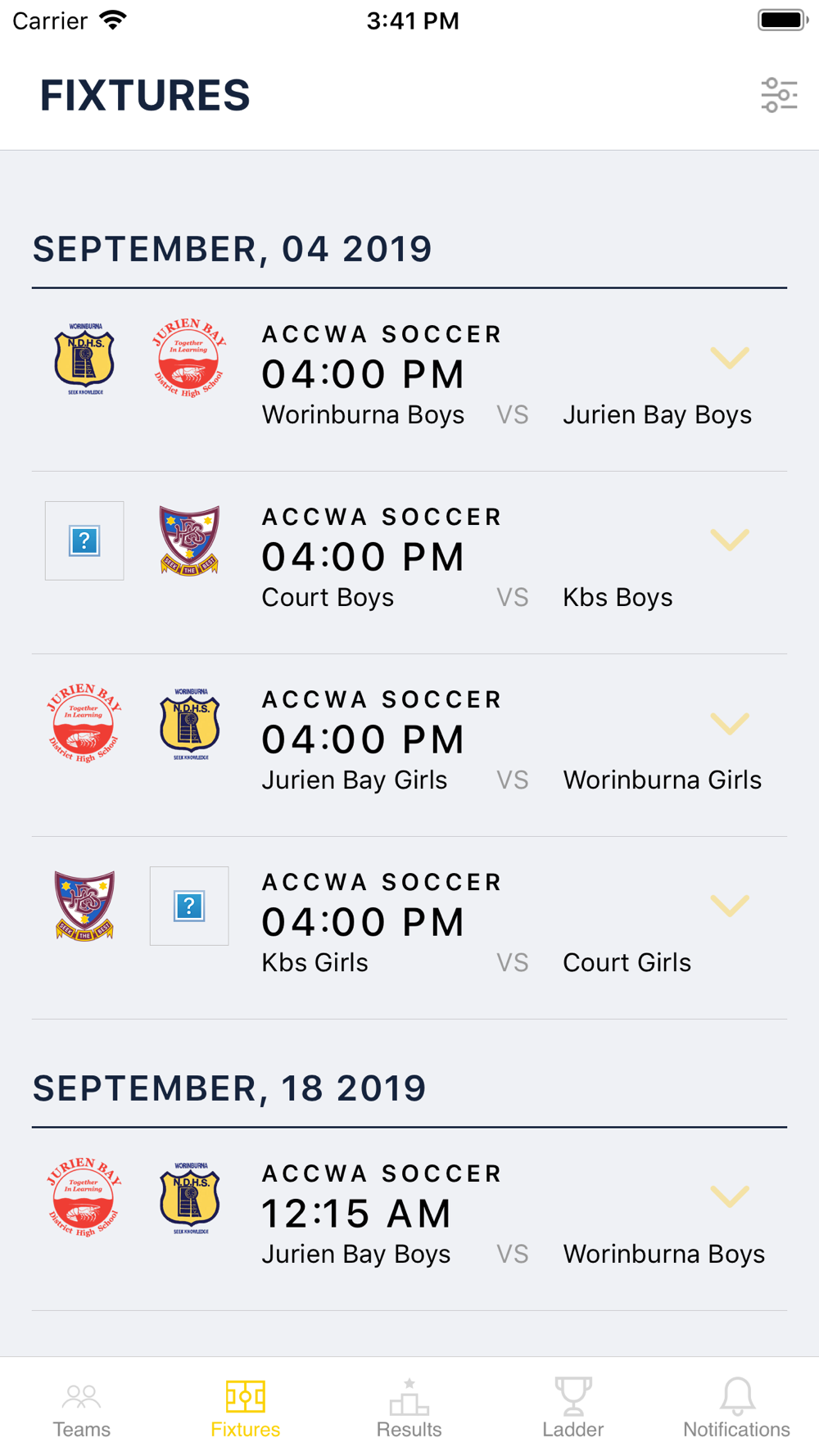
Task: Tap the Worinburna NDHS crest in first fixture
Action: [x=84, y=359]
